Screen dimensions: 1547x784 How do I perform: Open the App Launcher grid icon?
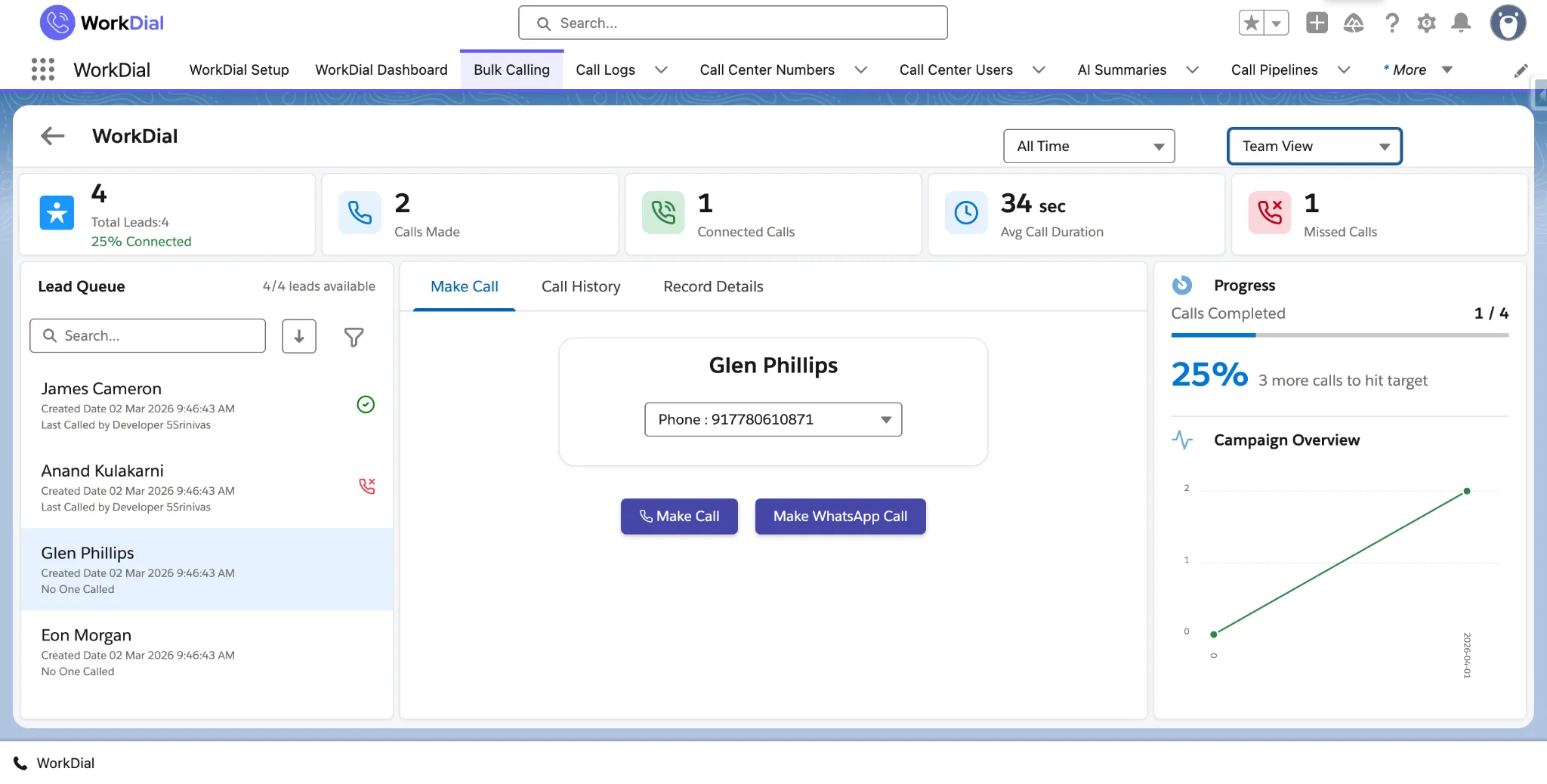[x=43, y=69]
